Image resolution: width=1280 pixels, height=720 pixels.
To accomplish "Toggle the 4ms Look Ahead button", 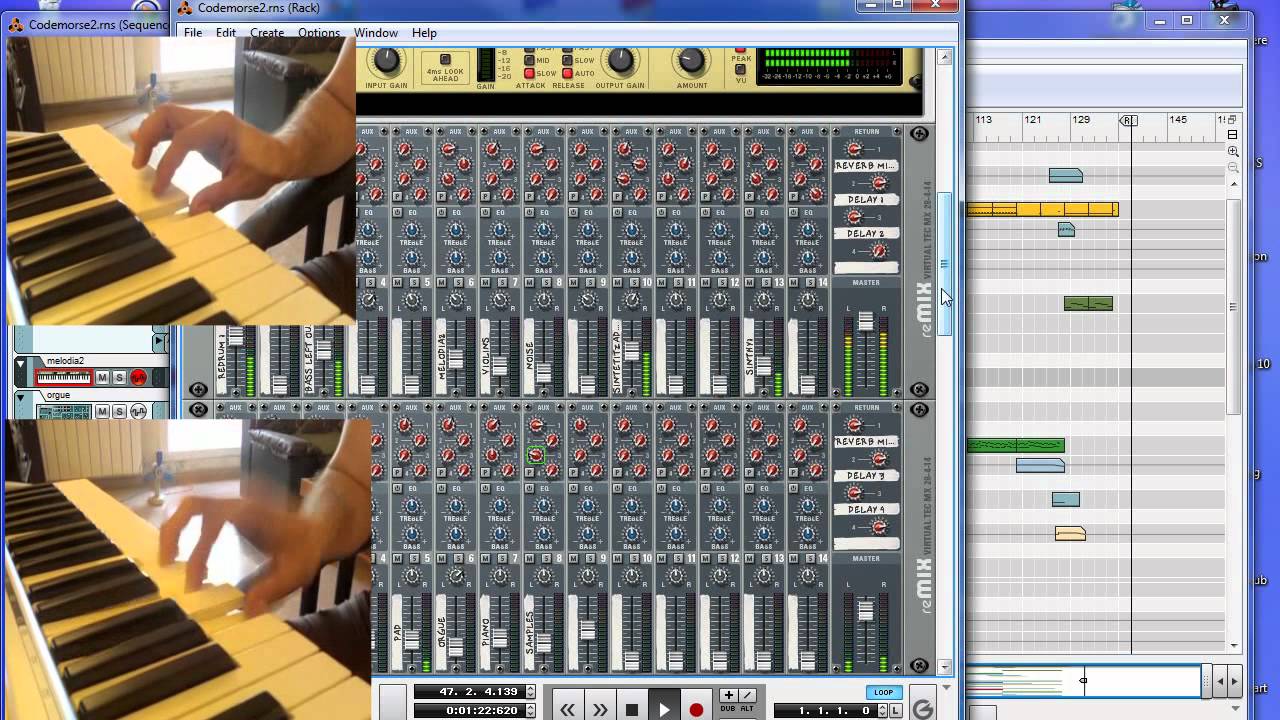I will coord(446,61).
